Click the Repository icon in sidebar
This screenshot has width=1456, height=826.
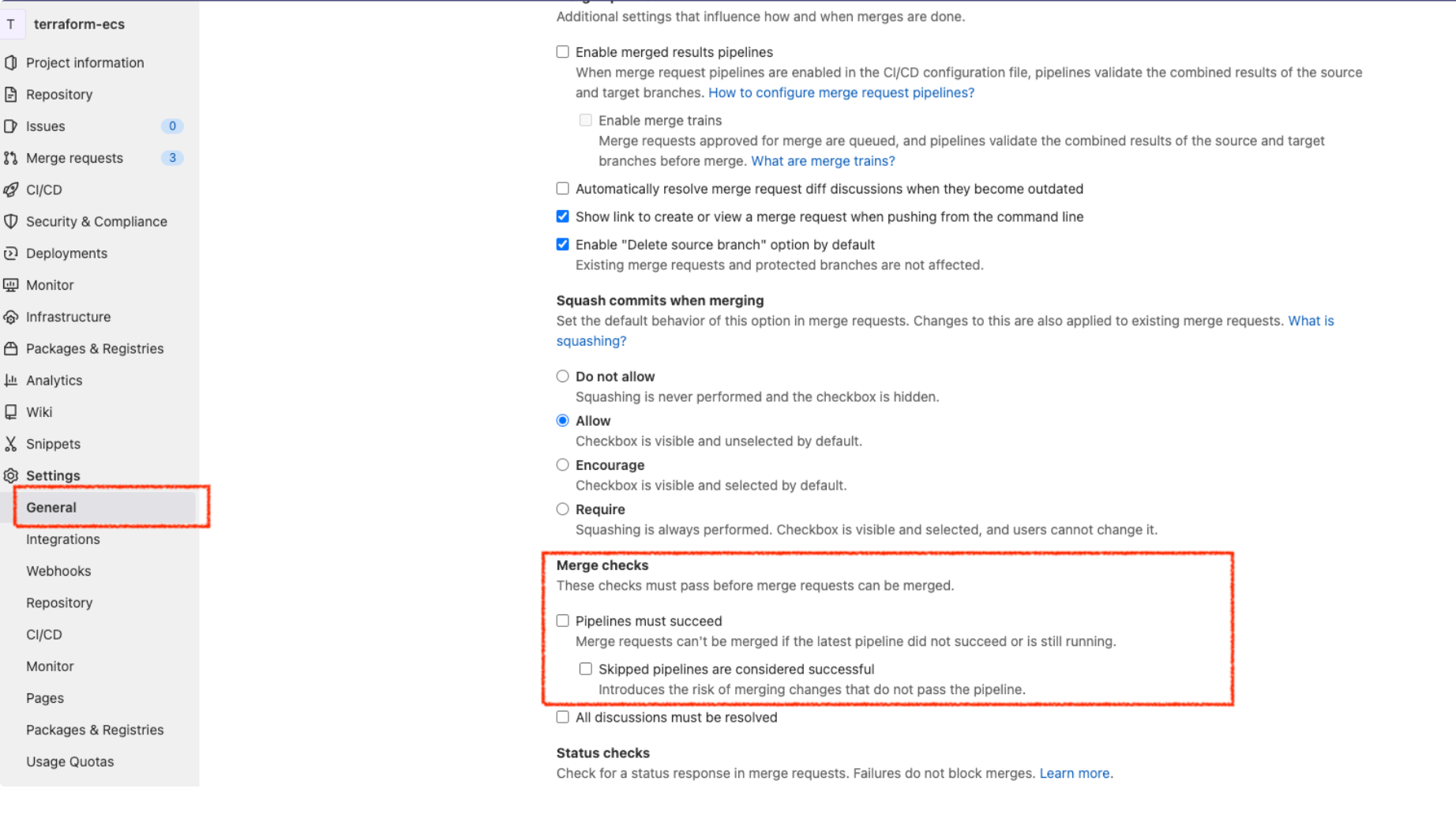(x=11, y=94)
